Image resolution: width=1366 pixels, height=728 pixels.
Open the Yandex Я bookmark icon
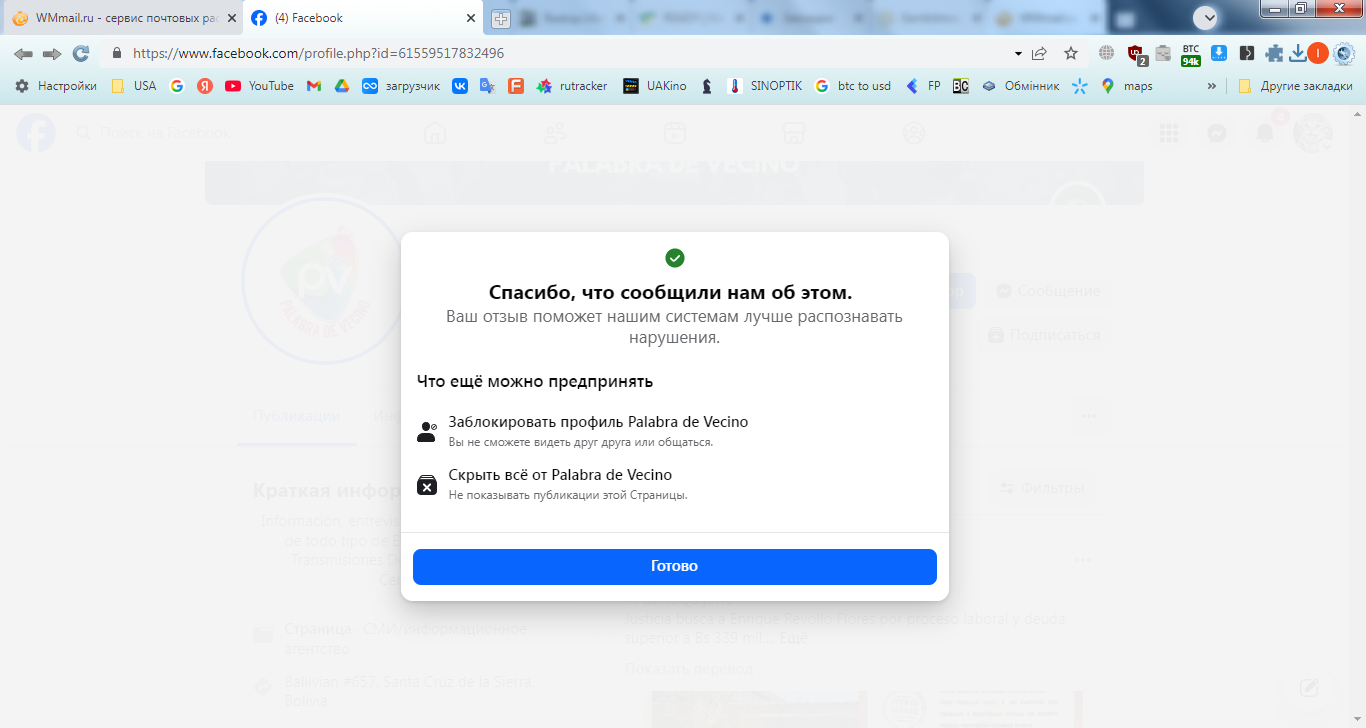click(x=205, y=86)
